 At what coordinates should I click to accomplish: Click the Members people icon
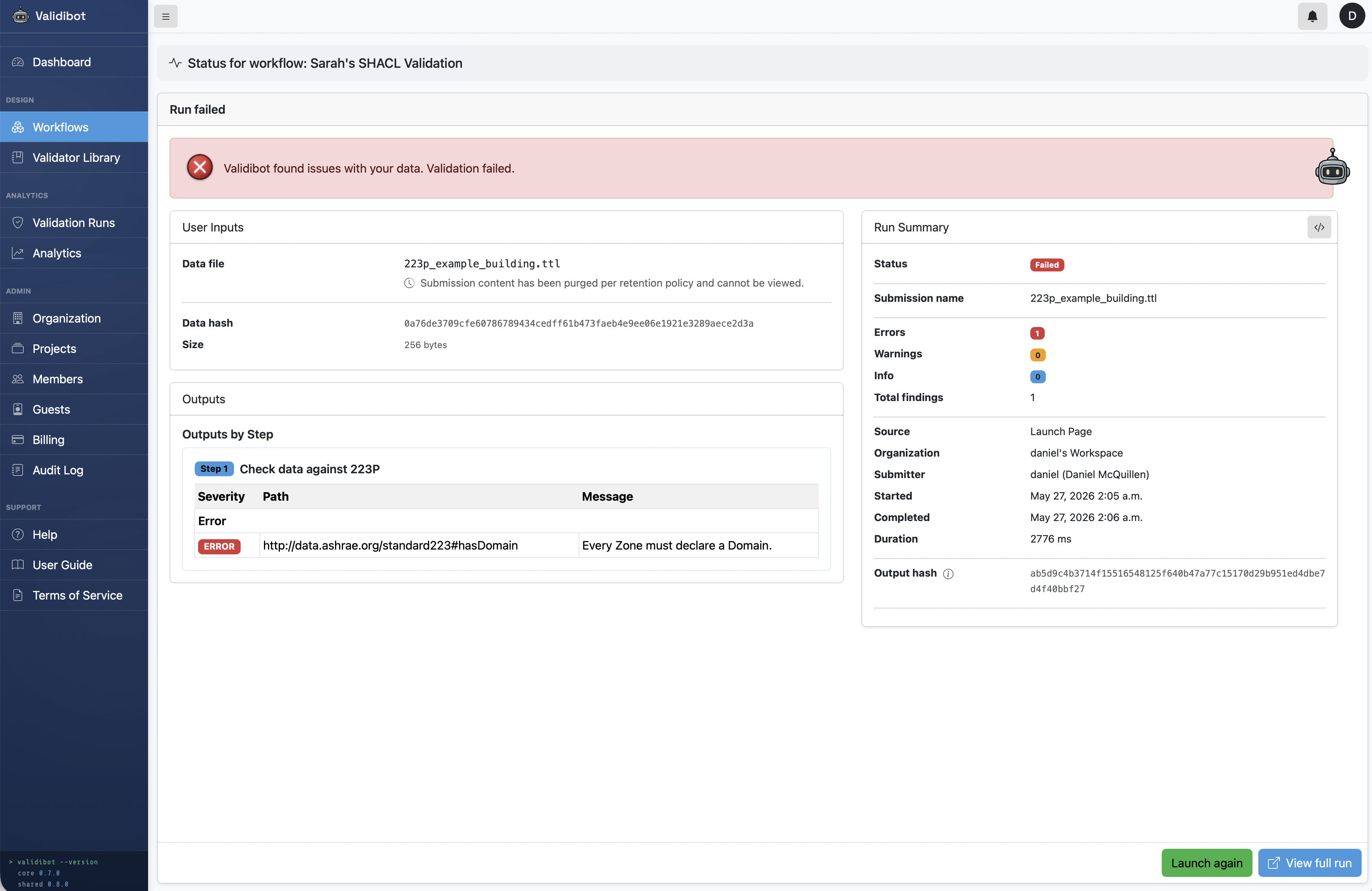(18, 379)
